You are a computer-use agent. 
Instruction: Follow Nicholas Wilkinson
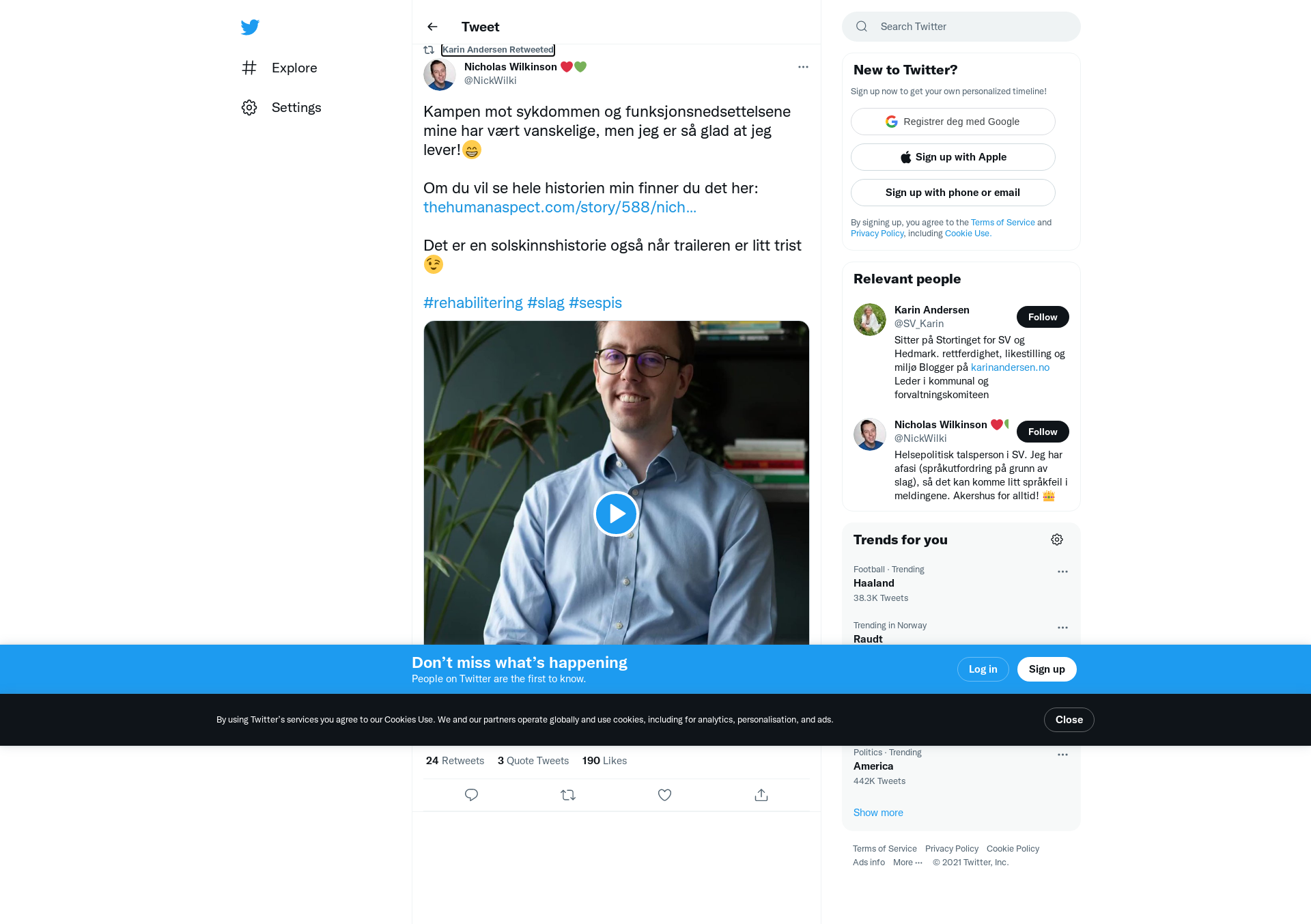coord(1043,432)
